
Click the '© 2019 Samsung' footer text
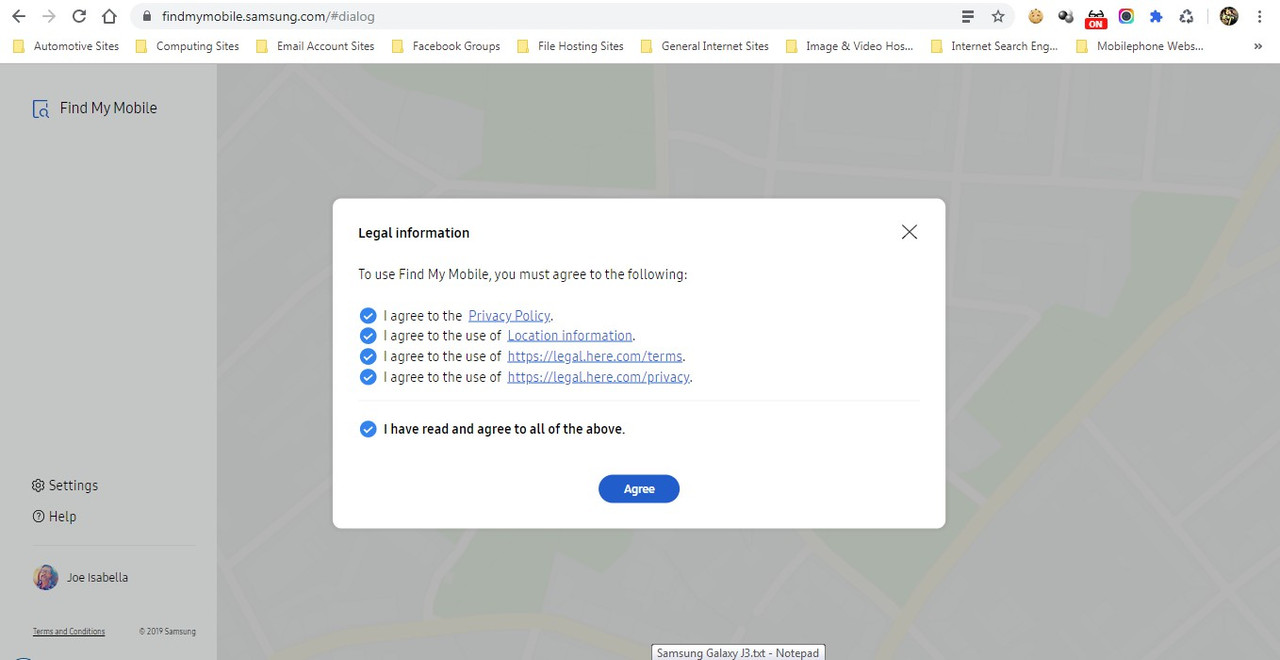(x=167, y=632)
